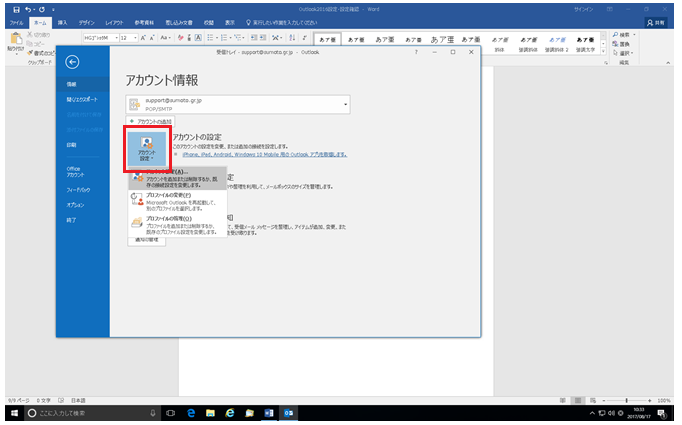Select Manage Profiles menu entry
Screen dimensions: 682x425
[177, 225]
